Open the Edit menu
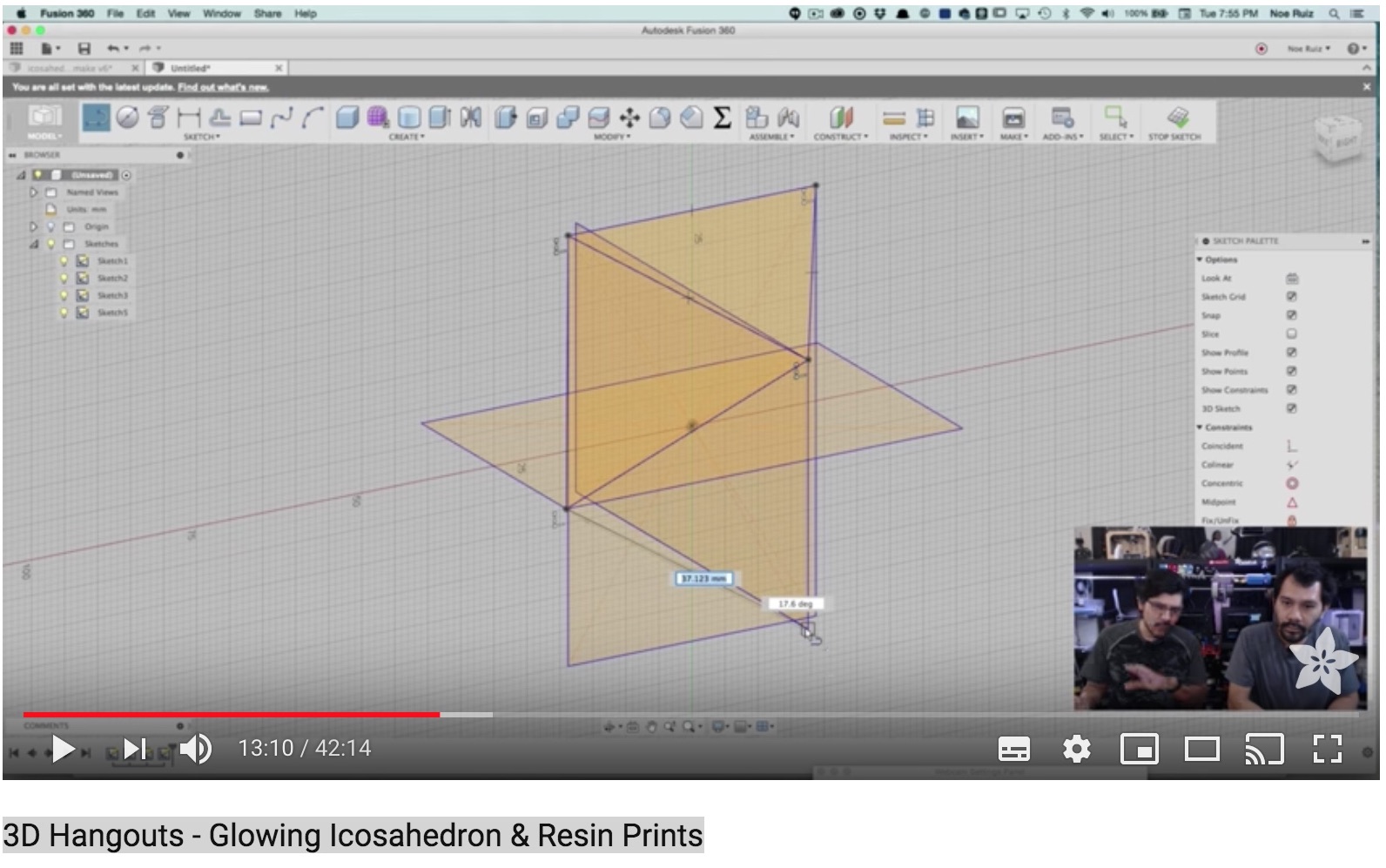This screenshot has width=1386, height=868. click(x=145, y=14)
